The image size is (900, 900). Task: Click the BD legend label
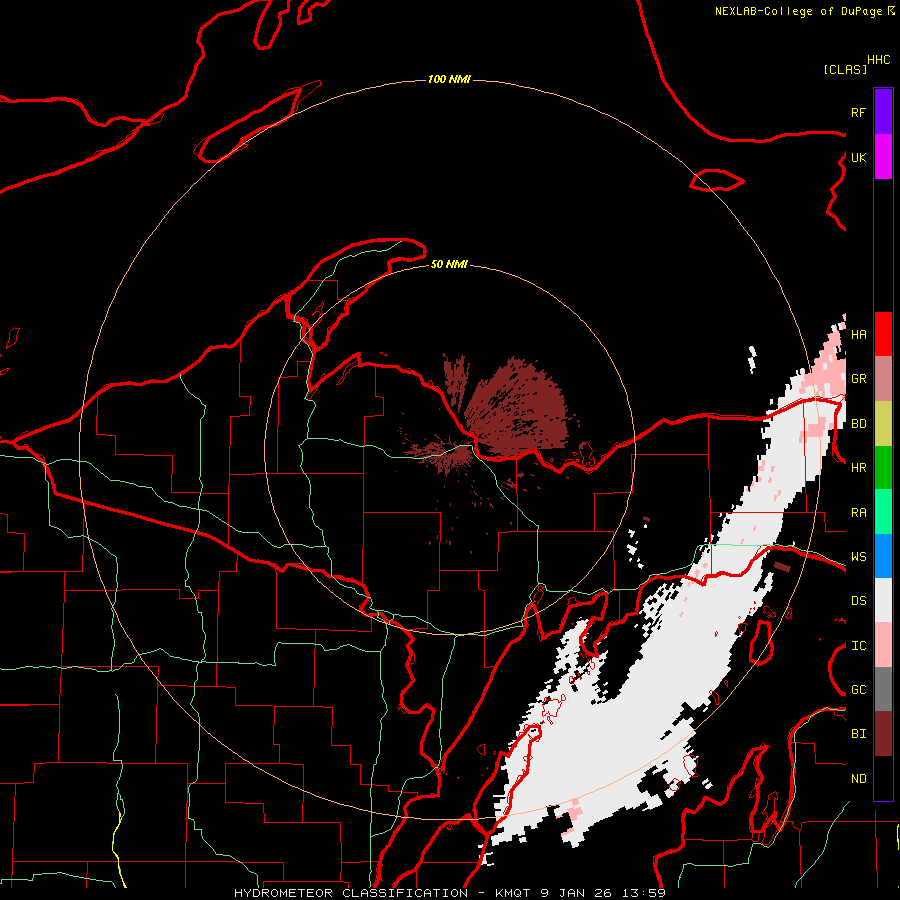[x=858, y=424]
